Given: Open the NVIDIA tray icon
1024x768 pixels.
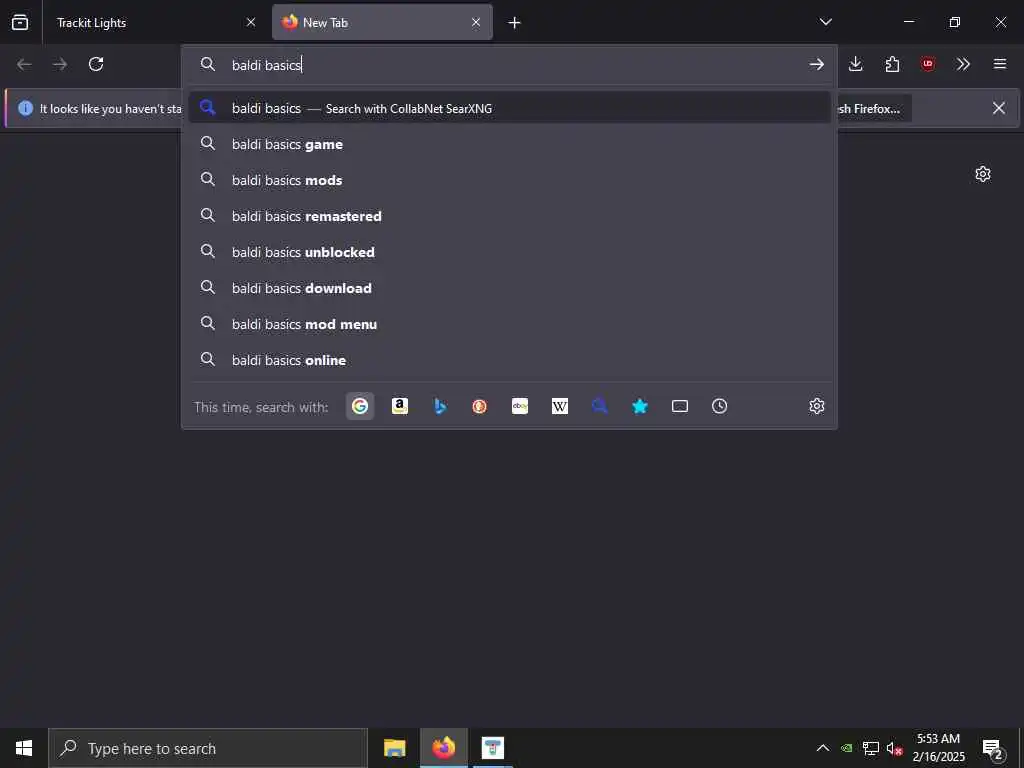Looking at the screenshot, I should pyautogui.click(x=846, y=748).
